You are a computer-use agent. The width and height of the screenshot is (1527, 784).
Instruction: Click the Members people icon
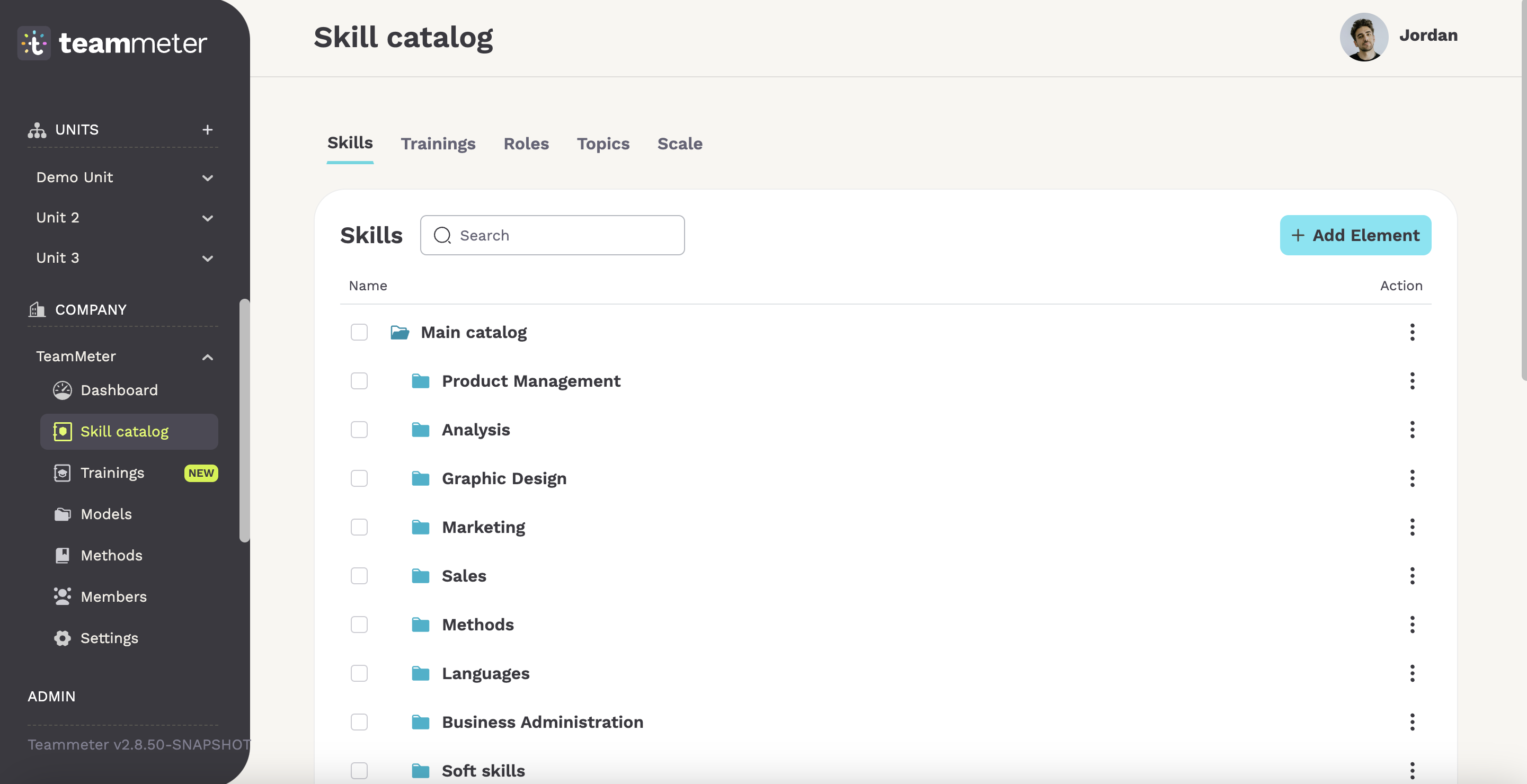coord(62,596)
